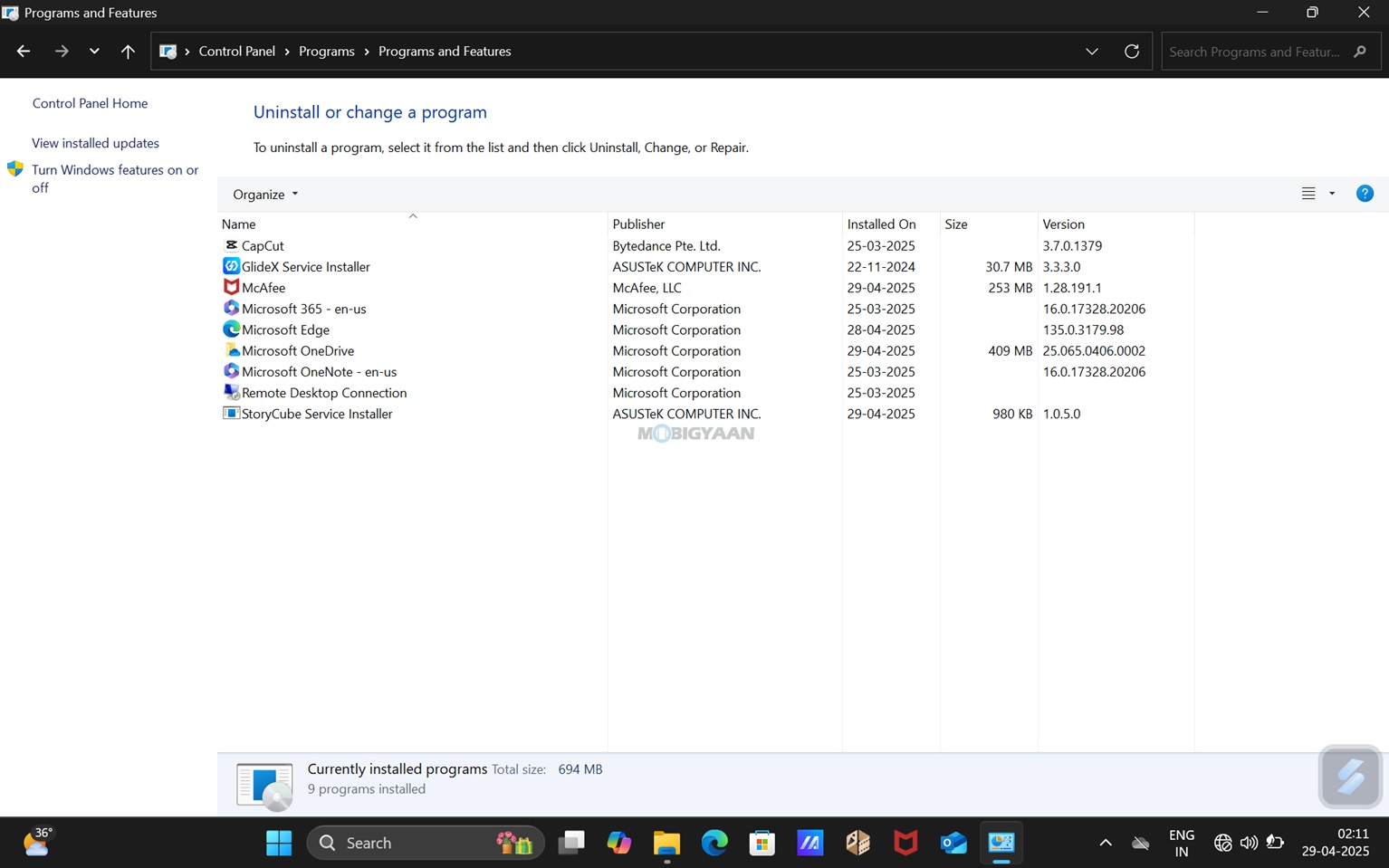Select Microsoft 365 - en-us entry
Viewport: 1389px width, 868px height.
(304, 309)
